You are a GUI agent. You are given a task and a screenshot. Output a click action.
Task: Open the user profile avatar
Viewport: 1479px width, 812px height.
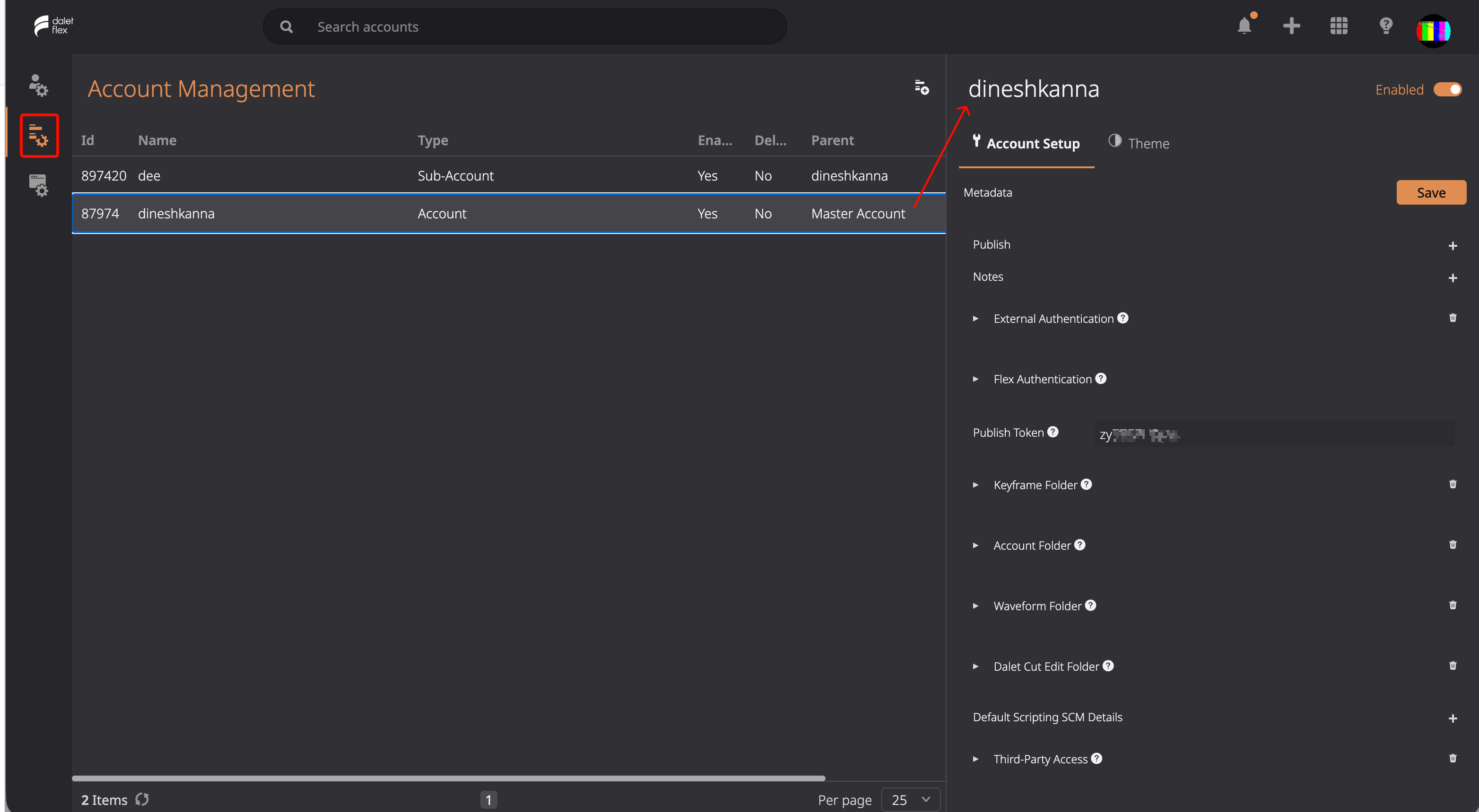tap(1433, 30)
